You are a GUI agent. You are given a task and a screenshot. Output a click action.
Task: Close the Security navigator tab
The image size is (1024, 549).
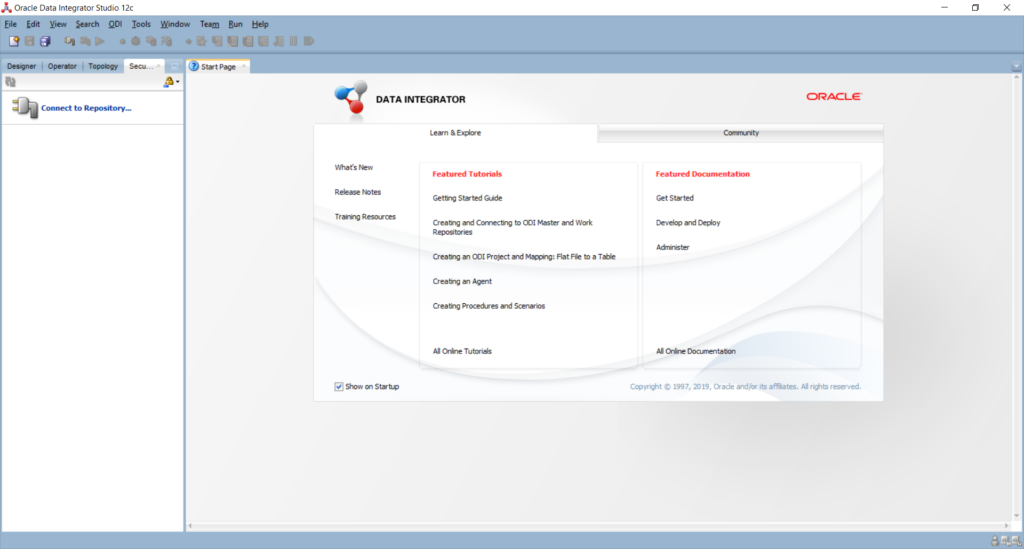(x=159, y=66)
